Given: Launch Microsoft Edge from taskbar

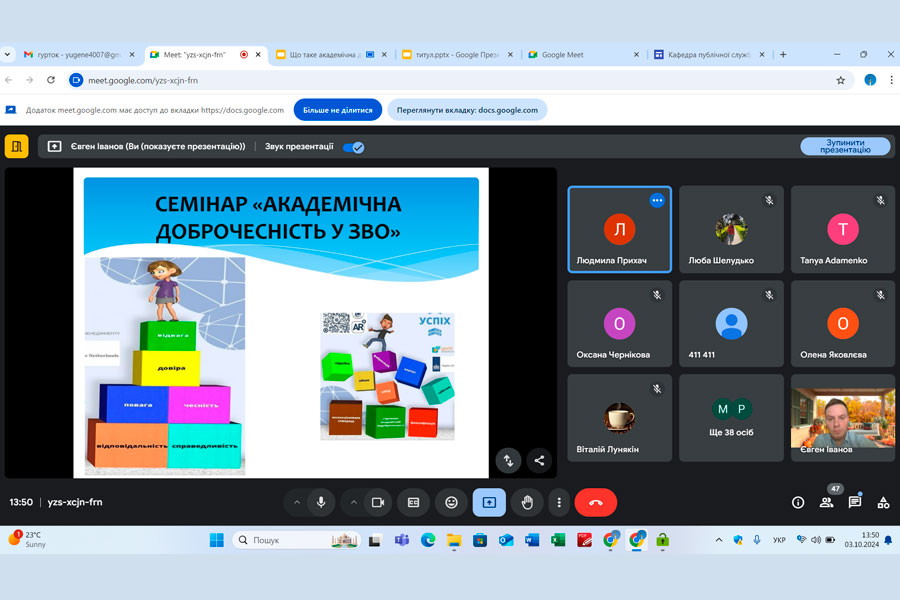Looking at the screenshot, I should point(428,540).
